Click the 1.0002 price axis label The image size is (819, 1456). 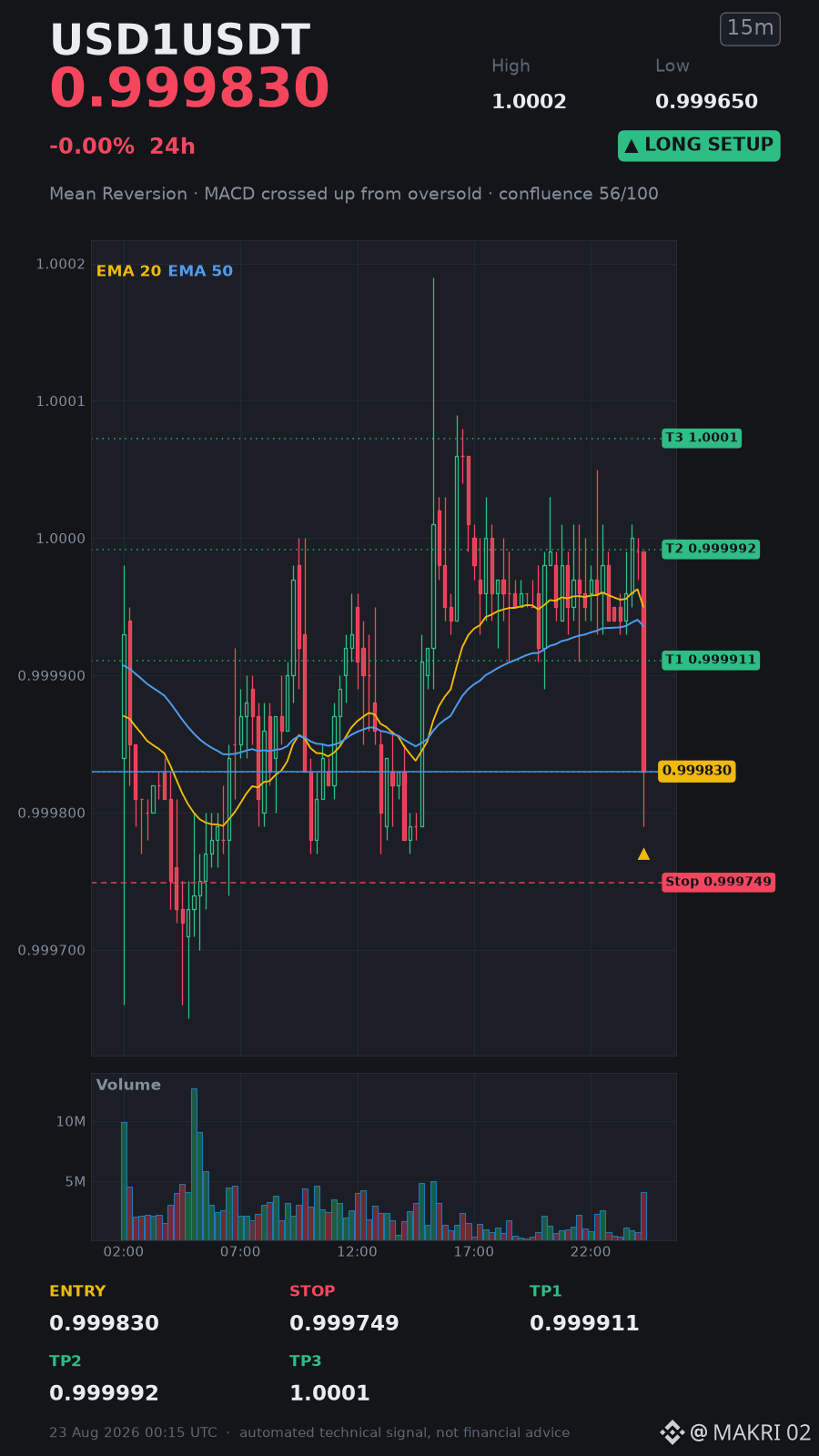[x=60, y=265]
